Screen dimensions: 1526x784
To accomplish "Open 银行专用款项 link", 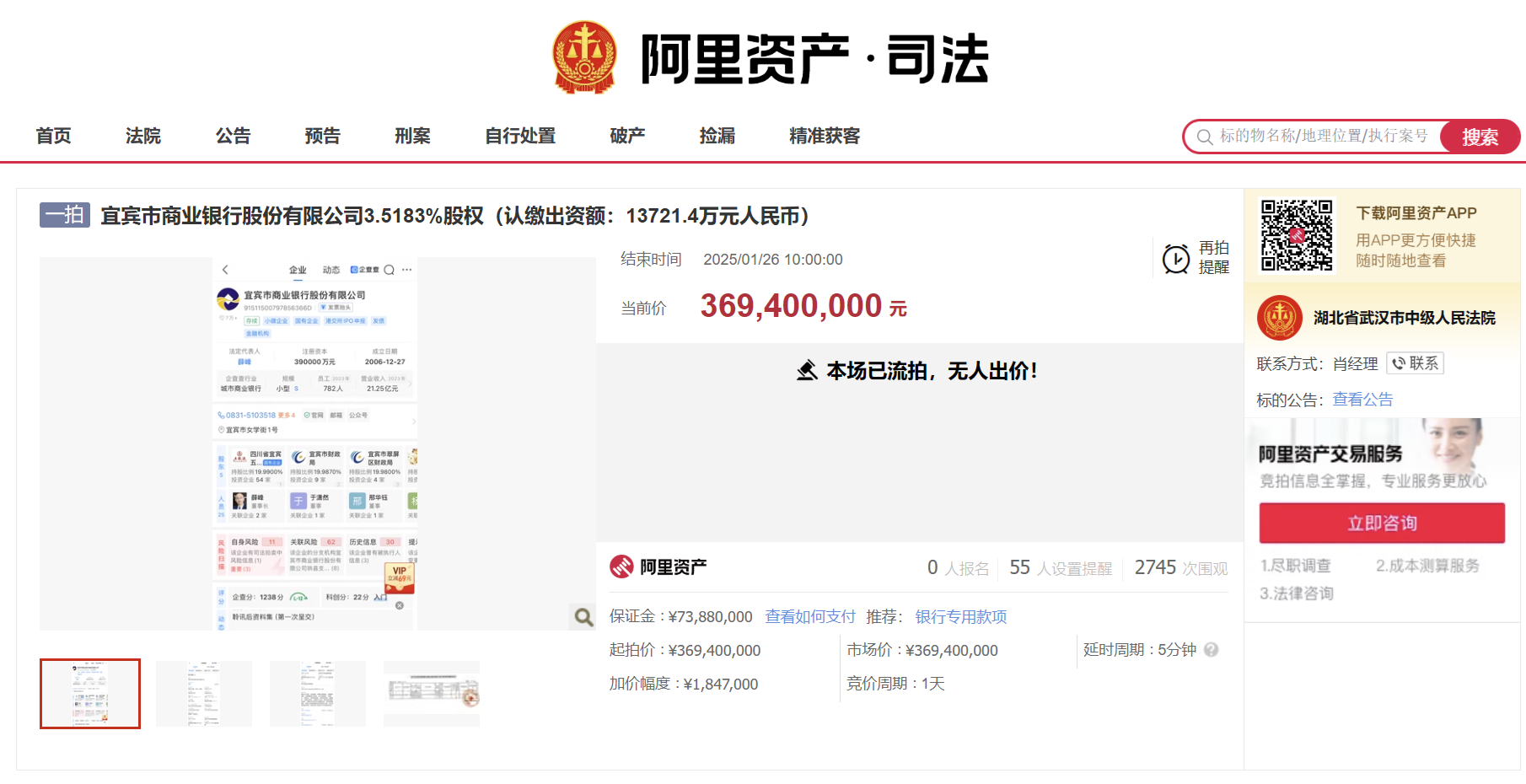I will 961,616.
